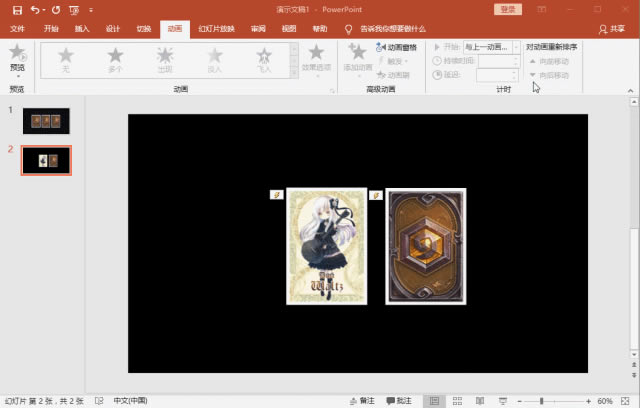Open the Insert (插入) ribbon tab
Screen dimensions: 640x408
click(82, 29)
